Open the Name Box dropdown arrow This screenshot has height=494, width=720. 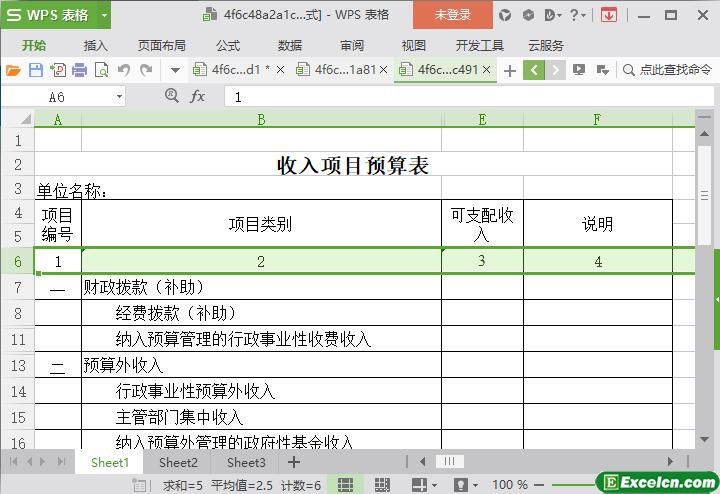point(120,97)
